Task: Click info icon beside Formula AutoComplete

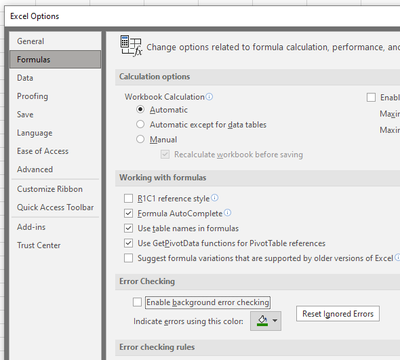Action: [227, 213]
